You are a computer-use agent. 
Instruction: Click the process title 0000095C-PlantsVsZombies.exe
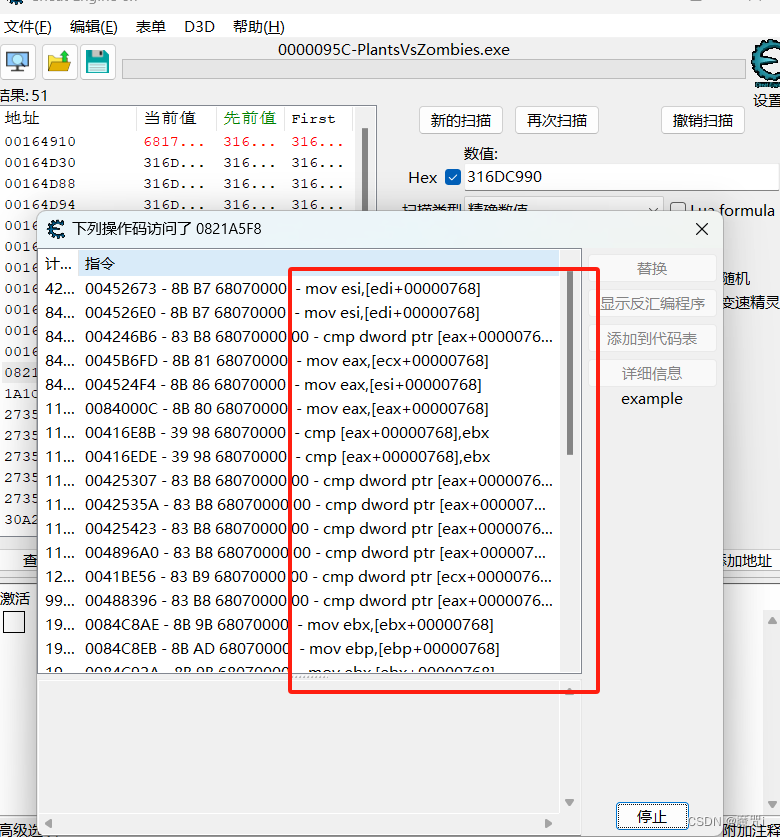[393, 50]
